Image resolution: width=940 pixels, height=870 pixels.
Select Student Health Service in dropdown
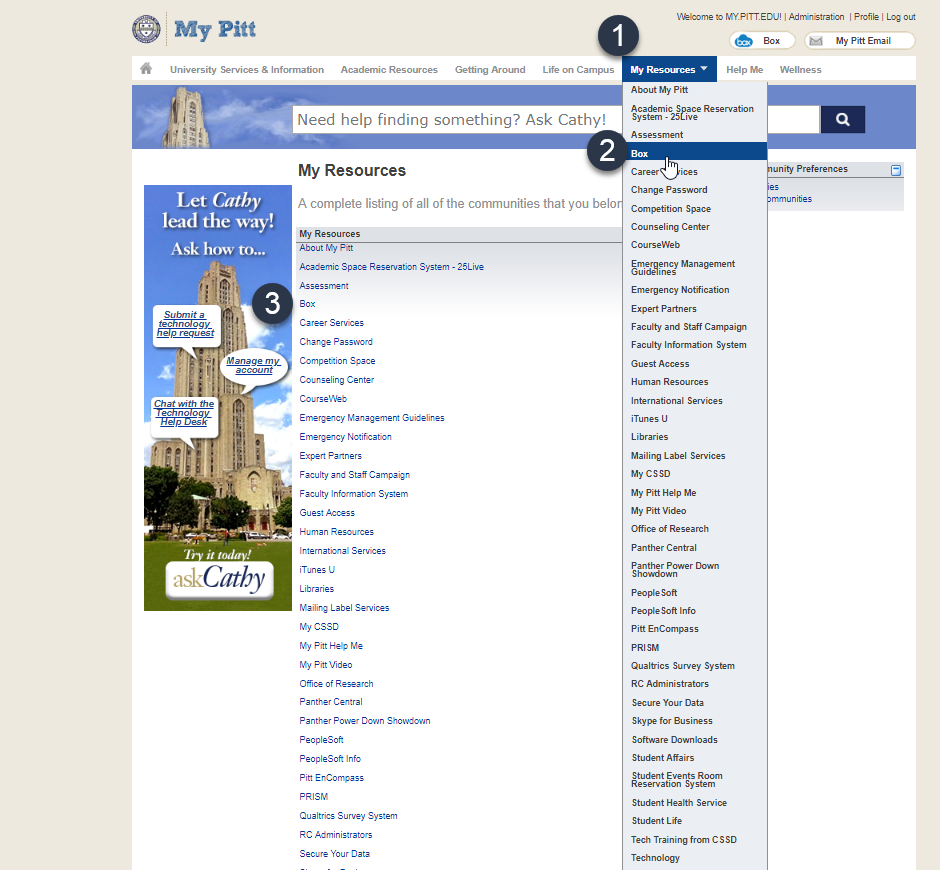pos(679,802)
